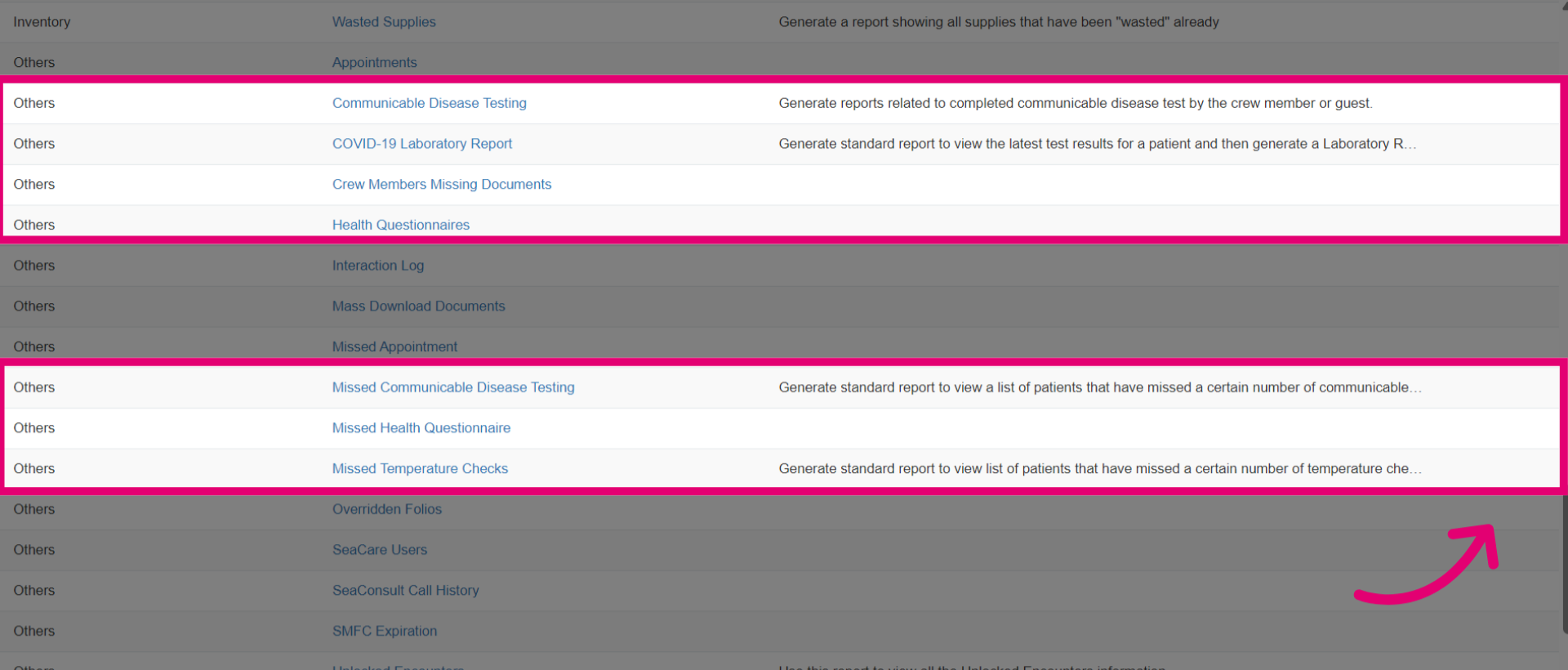Click the COVID-19 Laboratory Report description text

[1098, 144]
